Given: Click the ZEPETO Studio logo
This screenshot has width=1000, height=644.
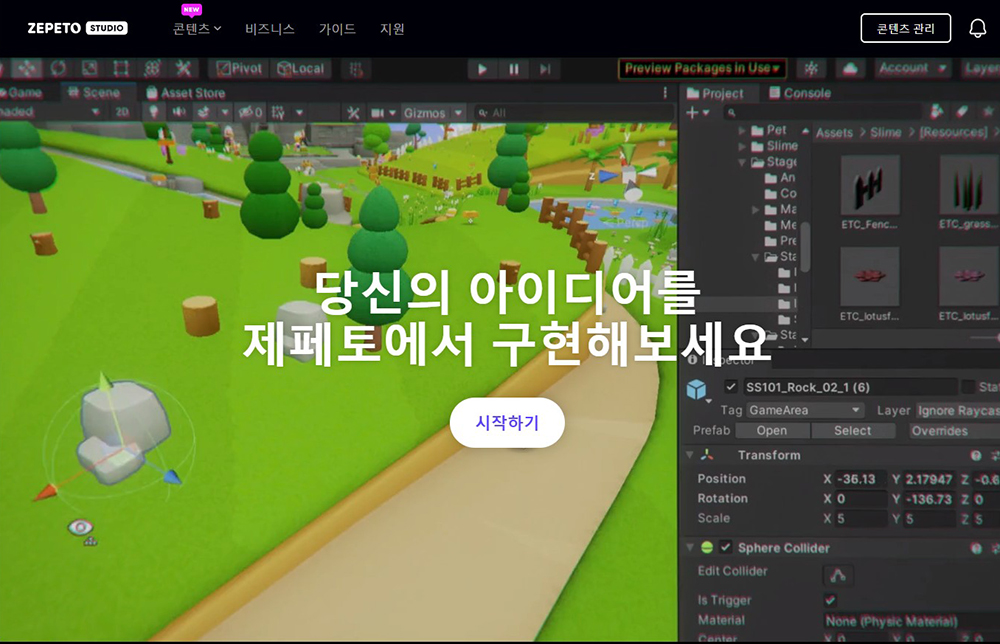Looking at the screenshot, I should 77,28.
